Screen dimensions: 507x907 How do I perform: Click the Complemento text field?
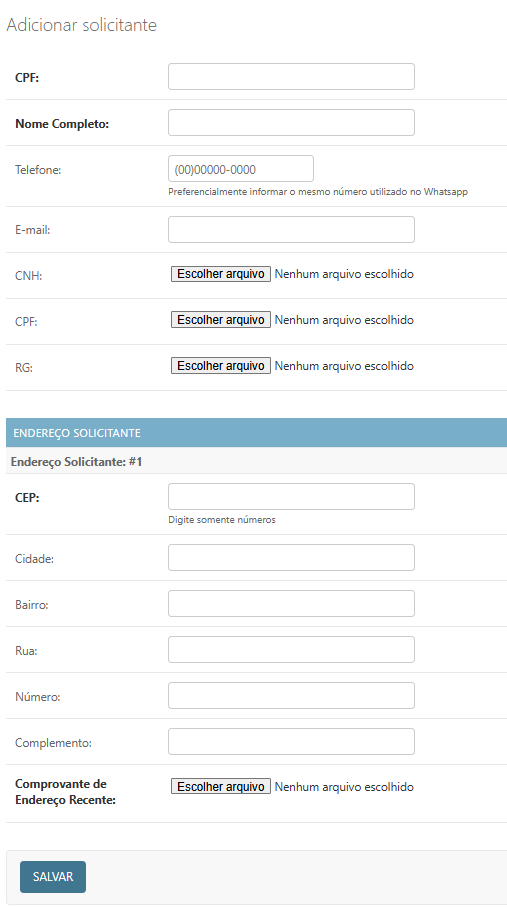point(291,742)
